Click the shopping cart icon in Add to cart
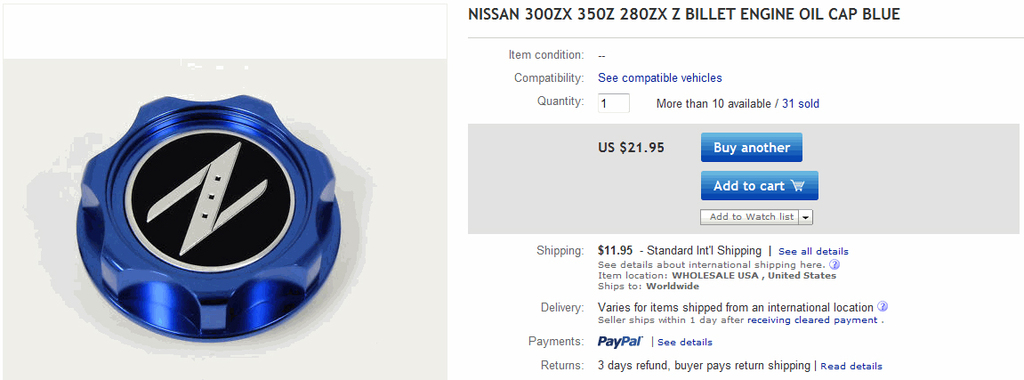This screenshot has height=380, width=1024. point(797,186)
